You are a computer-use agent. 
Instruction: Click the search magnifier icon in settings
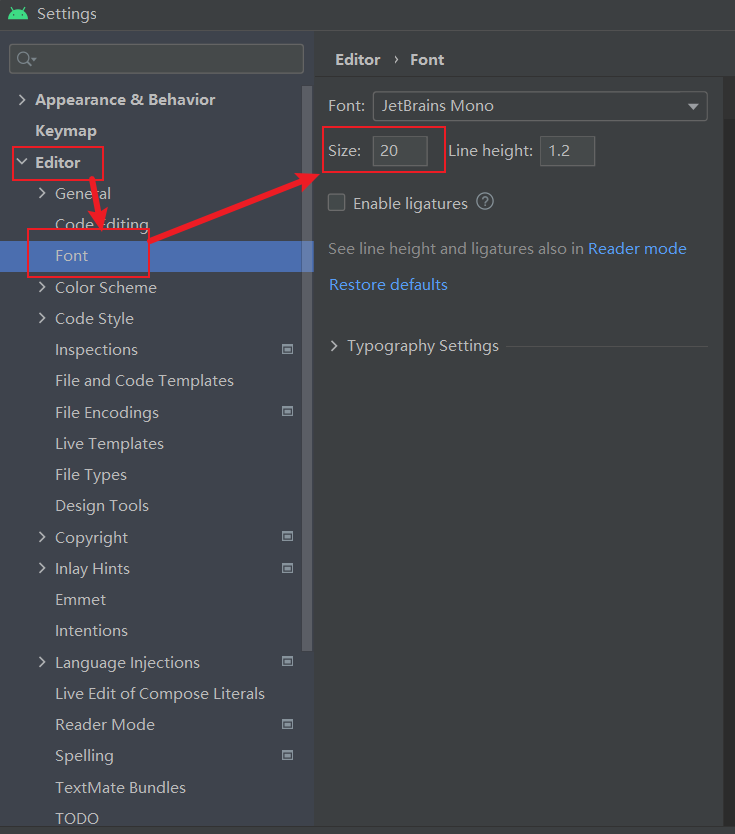25,59
